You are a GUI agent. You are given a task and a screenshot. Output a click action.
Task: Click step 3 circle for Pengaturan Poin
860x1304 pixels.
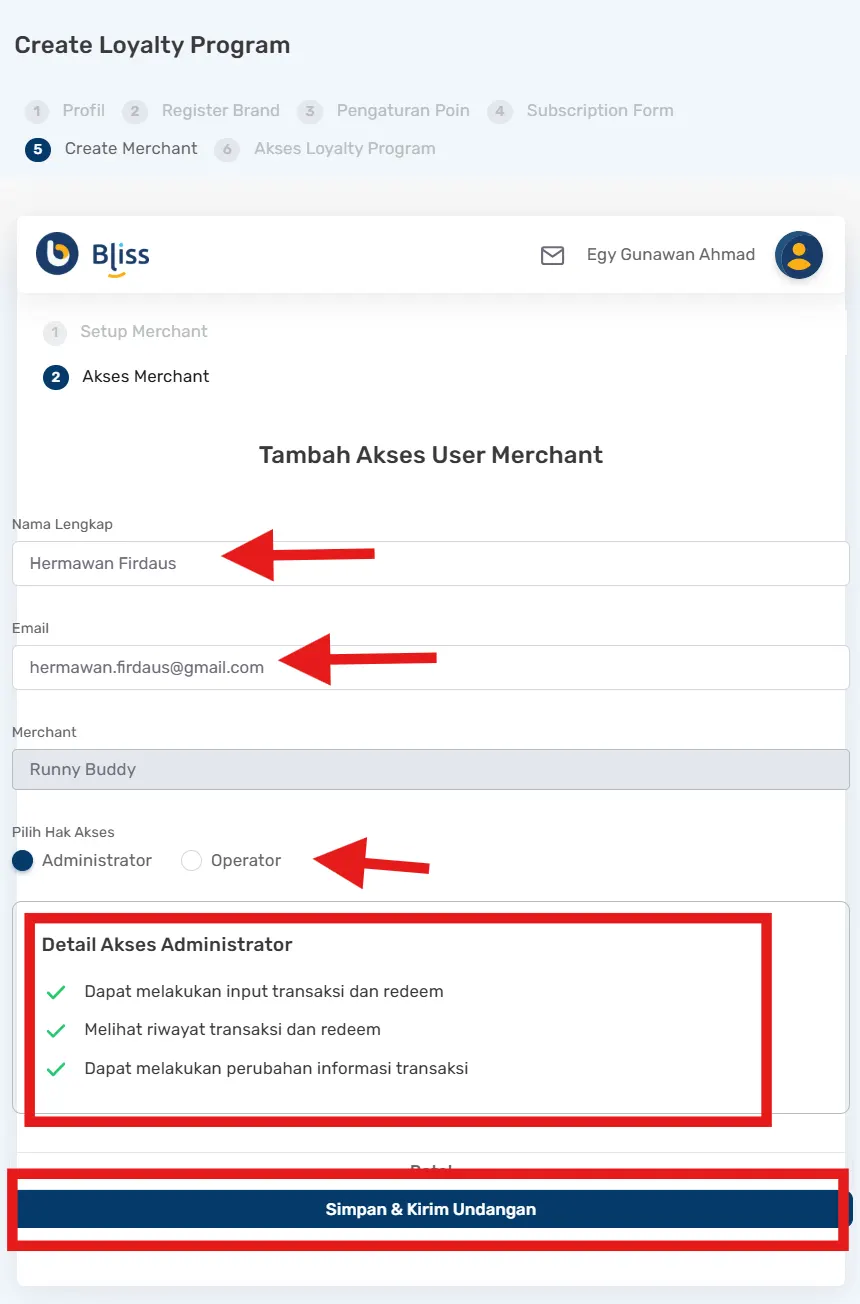310,111
